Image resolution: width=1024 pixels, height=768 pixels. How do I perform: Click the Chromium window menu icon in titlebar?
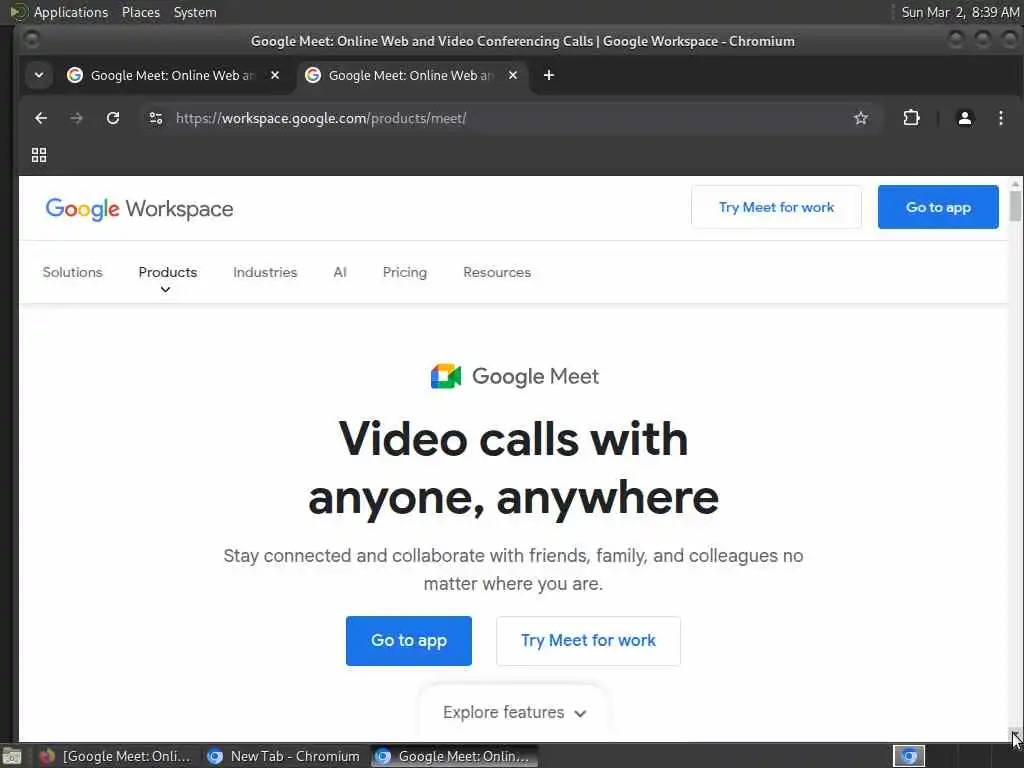click(x=31, y=40)
